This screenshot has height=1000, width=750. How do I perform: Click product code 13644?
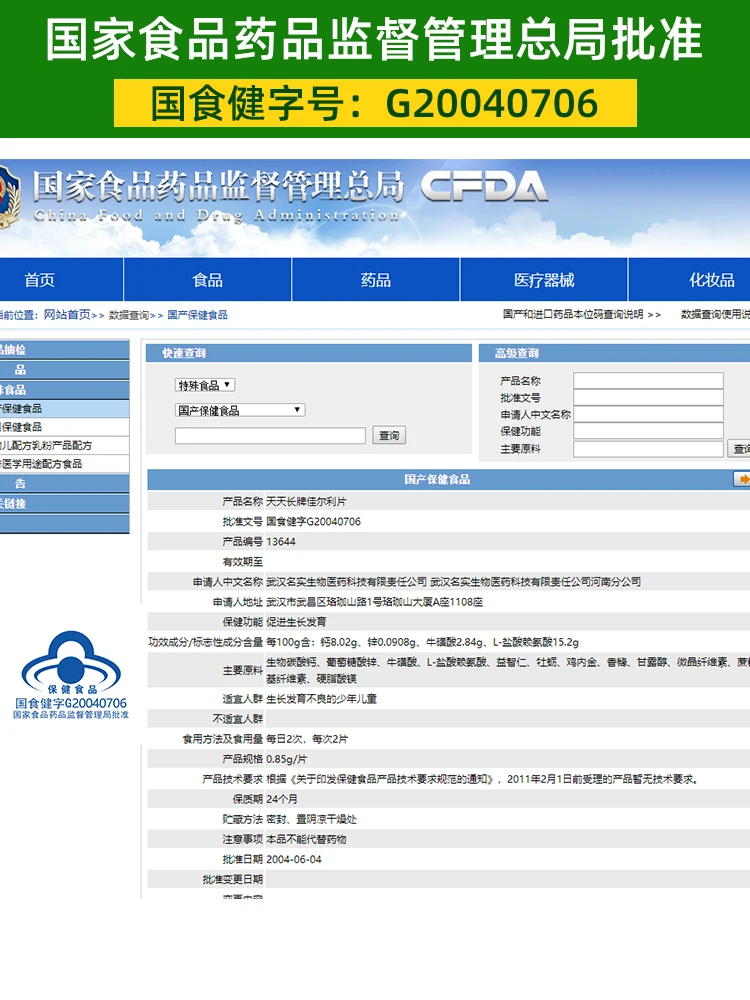(281, 541)
